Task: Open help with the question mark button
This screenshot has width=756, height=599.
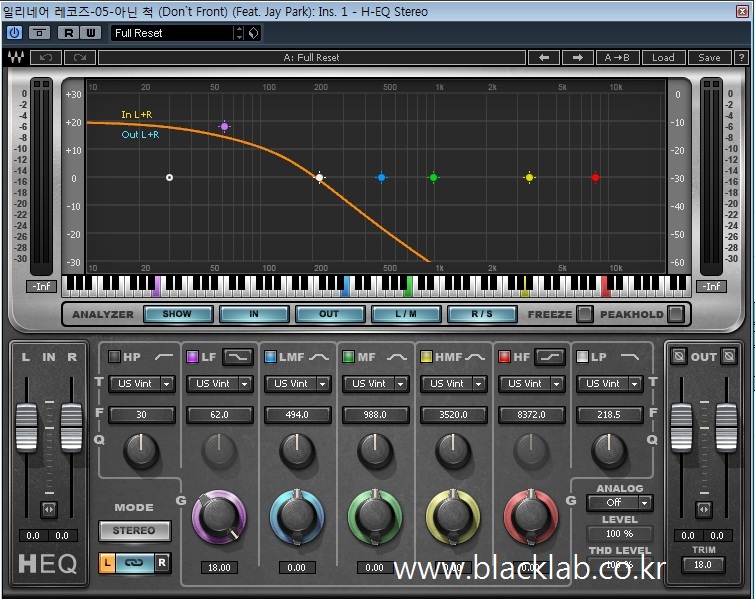Action: [x=742, y=57]
